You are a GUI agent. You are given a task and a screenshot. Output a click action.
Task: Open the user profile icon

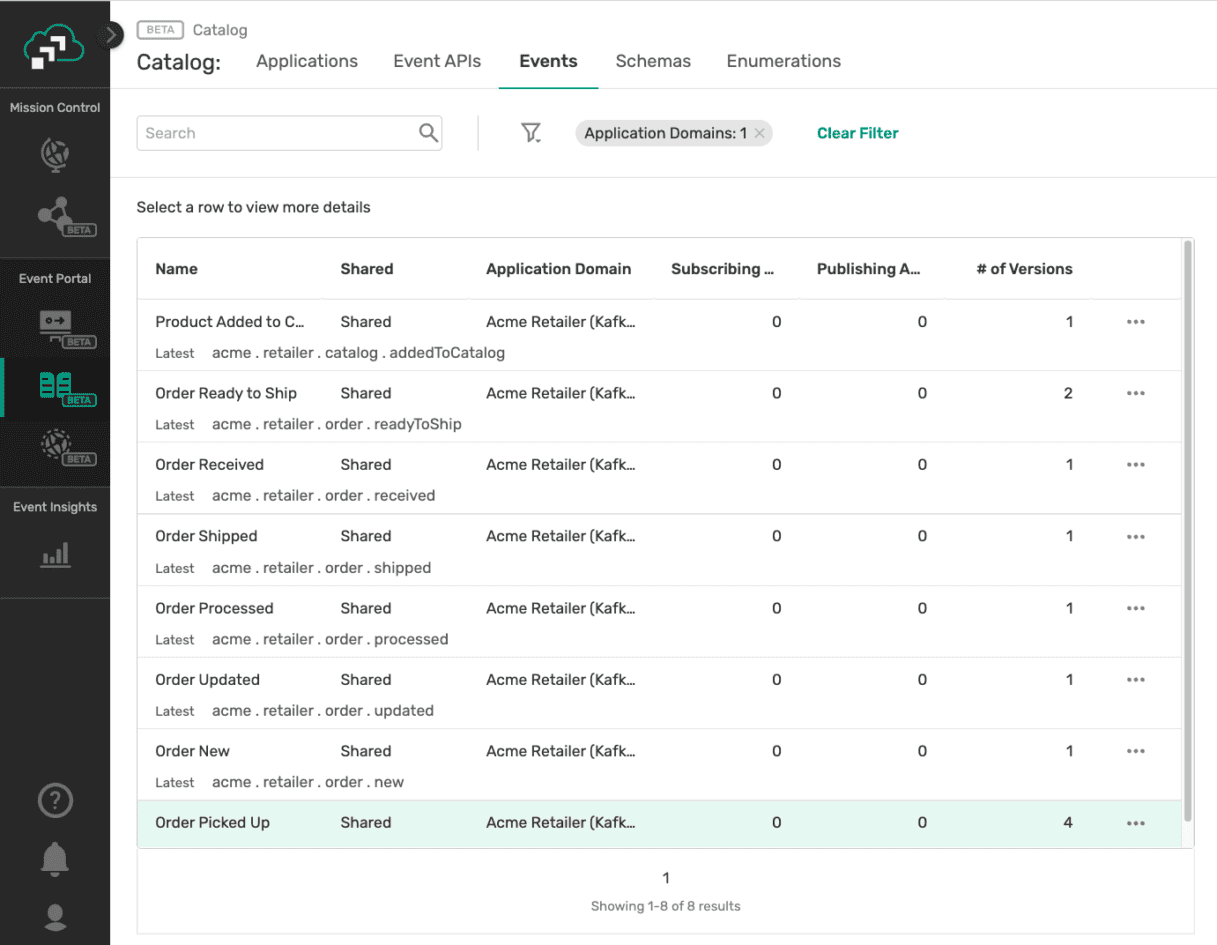[55, 917]
